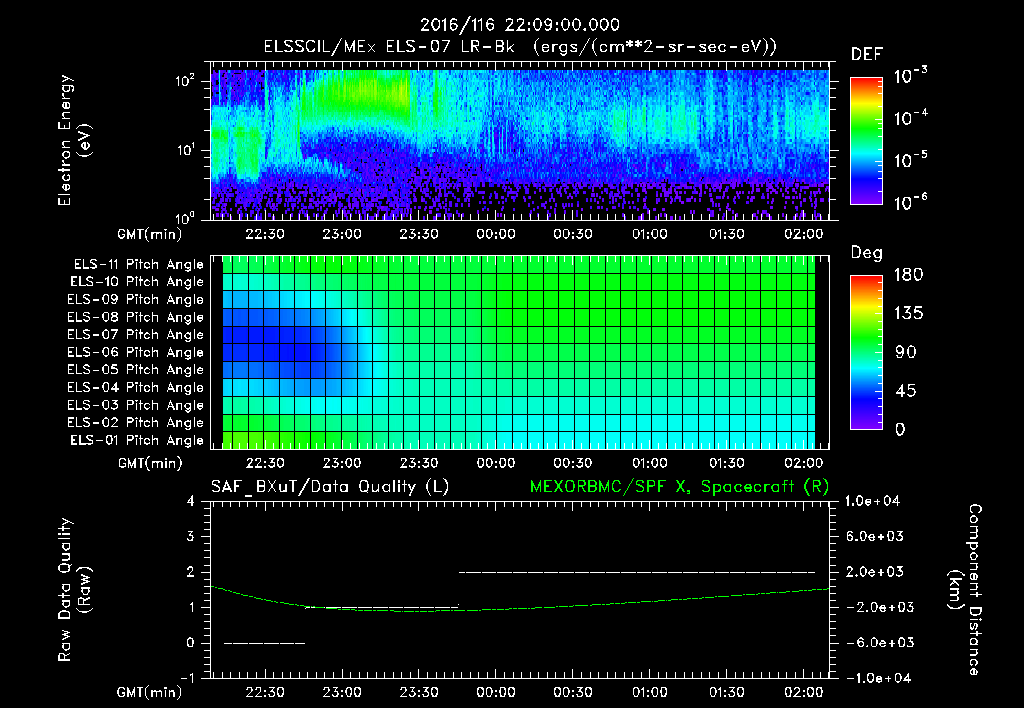Click the 23:00 tick under the pitch angle panel
Screen dimensions: 1024x708
(342, 463)
